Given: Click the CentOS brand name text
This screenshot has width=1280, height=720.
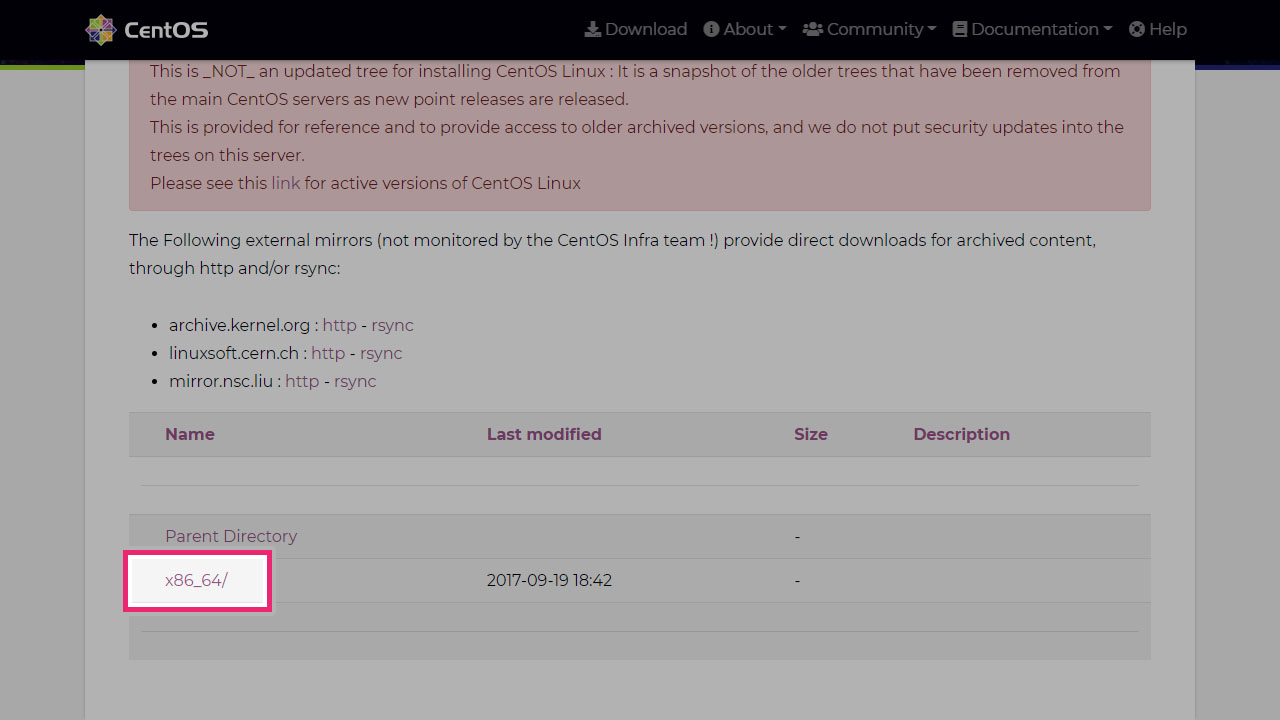Looking at the screenshot, I should click(x=166, y=30).
